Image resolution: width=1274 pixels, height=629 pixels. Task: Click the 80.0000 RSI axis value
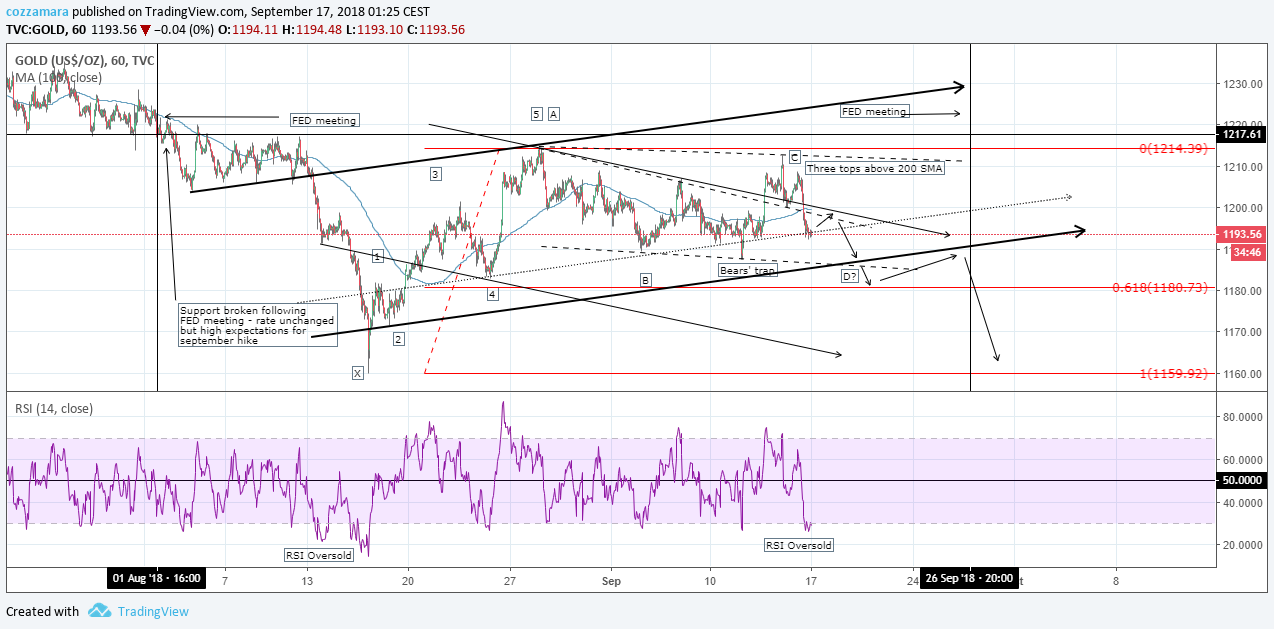[1243, 418]
